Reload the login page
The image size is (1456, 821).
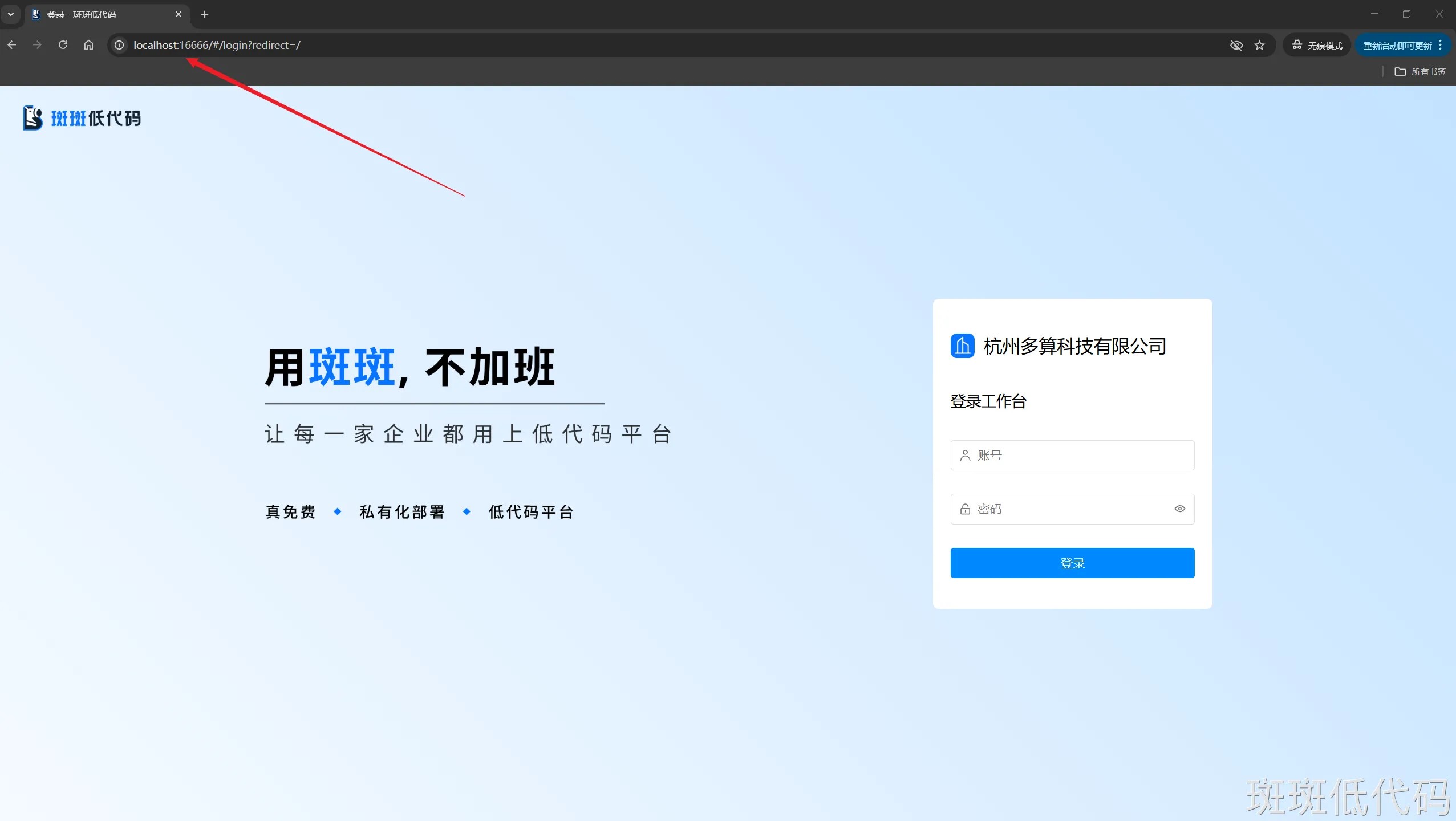tap(63, 45)
